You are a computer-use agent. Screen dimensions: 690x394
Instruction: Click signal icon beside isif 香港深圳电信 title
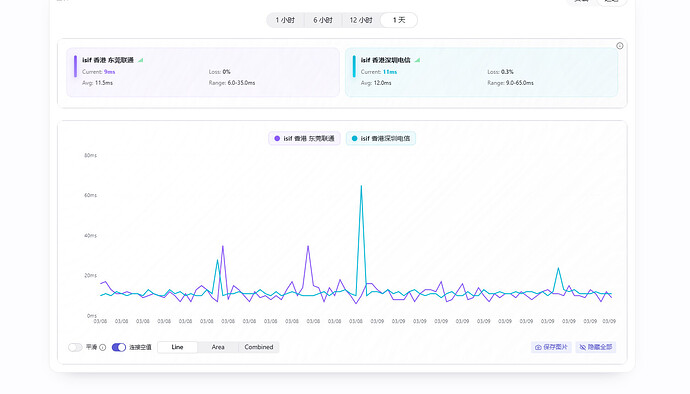(x=417, y=60)
